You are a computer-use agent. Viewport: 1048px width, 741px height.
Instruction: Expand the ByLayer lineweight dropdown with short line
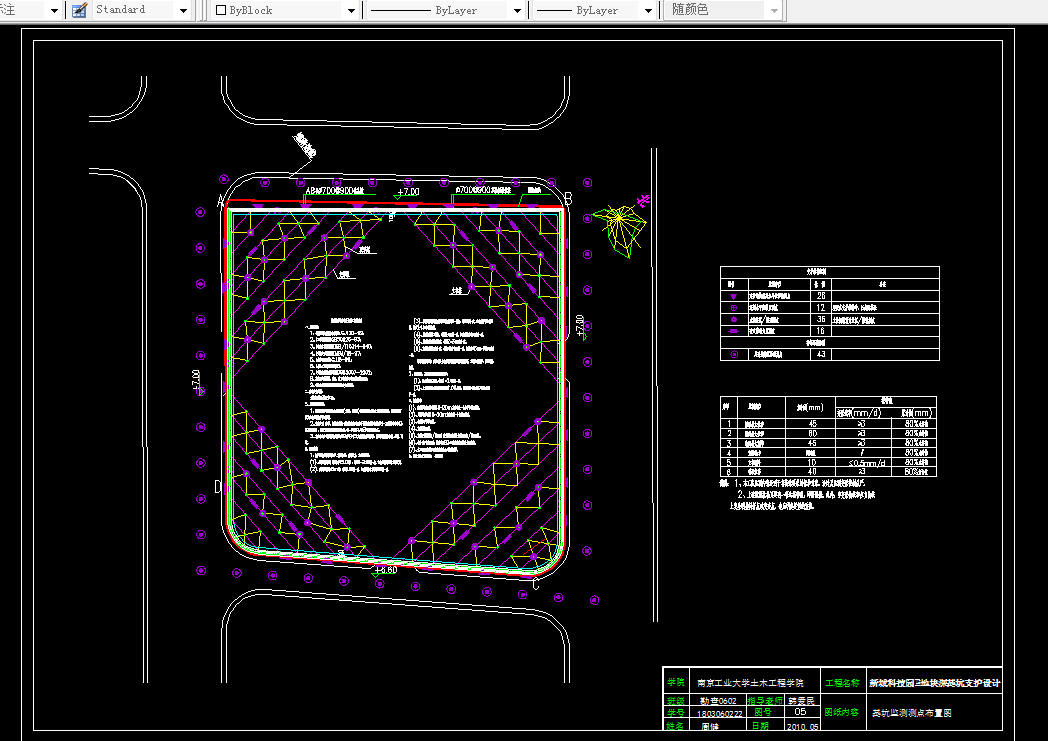click(648, 11)
